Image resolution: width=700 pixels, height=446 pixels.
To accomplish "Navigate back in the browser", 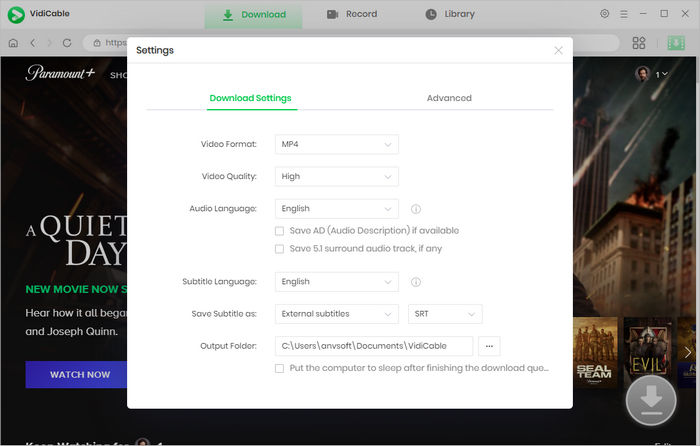I will point(33,43).
